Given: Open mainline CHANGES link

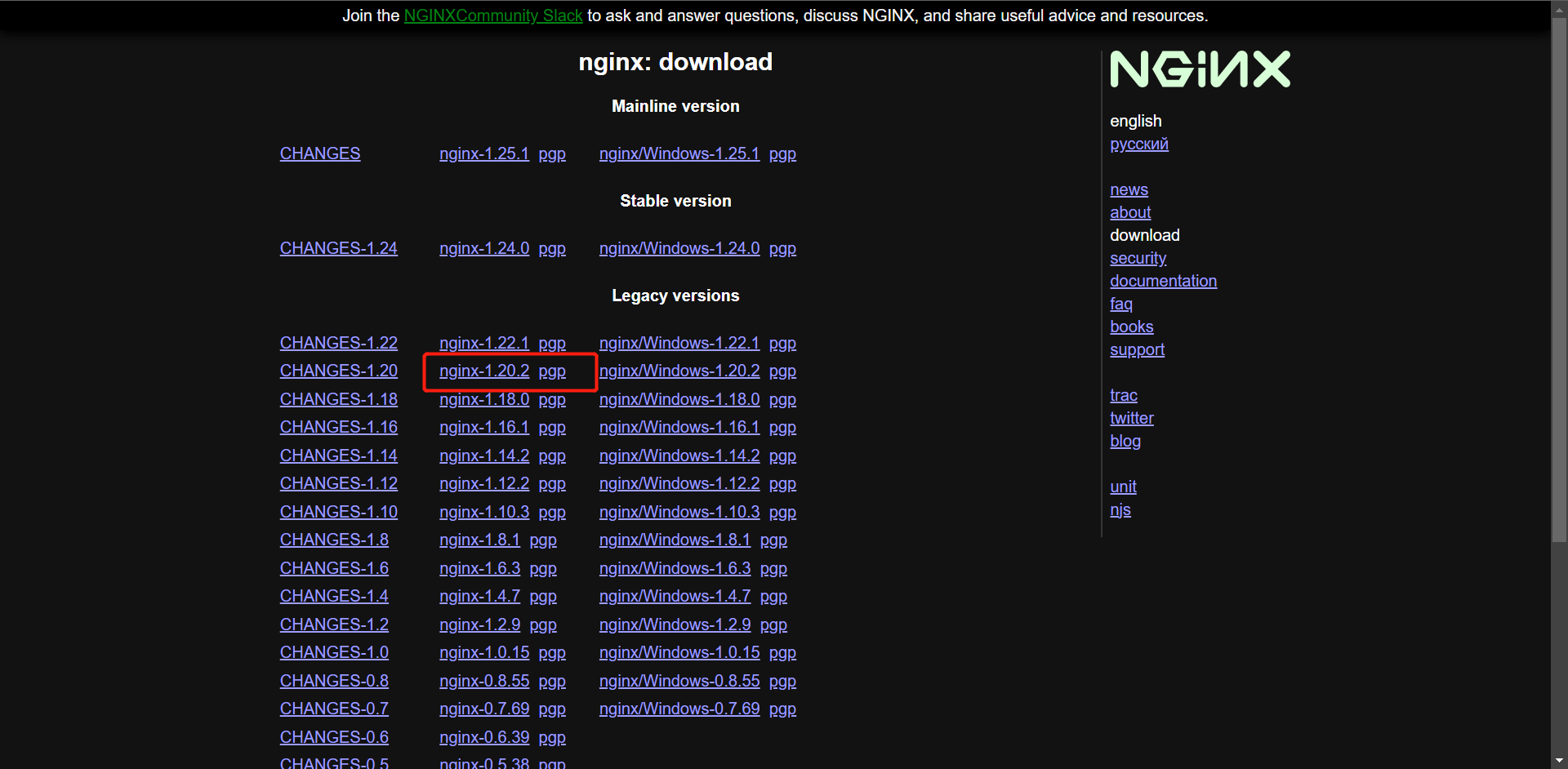Looking at the screenshot, I should point(320,153).
